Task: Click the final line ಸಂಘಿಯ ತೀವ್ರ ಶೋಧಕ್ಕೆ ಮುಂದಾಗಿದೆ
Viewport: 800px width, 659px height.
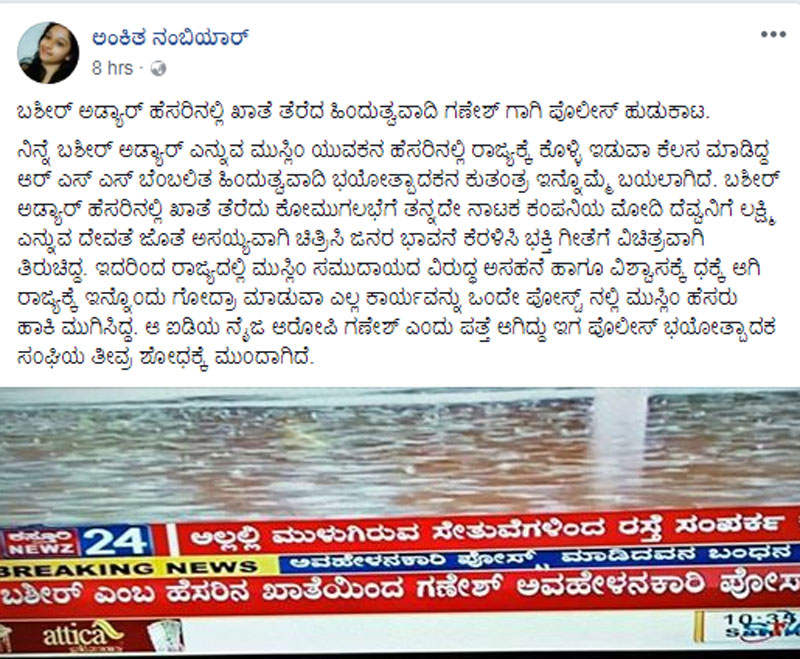Action: [165, 358]
